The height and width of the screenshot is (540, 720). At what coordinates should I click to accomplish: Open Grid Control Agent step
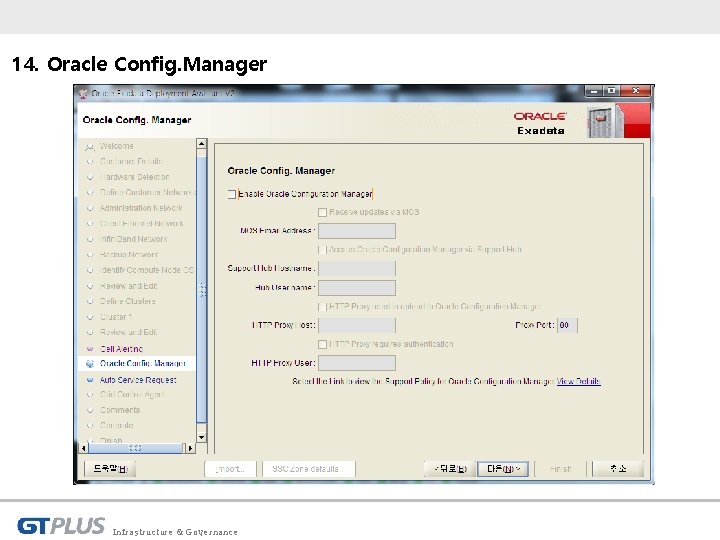tap(132, 394)
